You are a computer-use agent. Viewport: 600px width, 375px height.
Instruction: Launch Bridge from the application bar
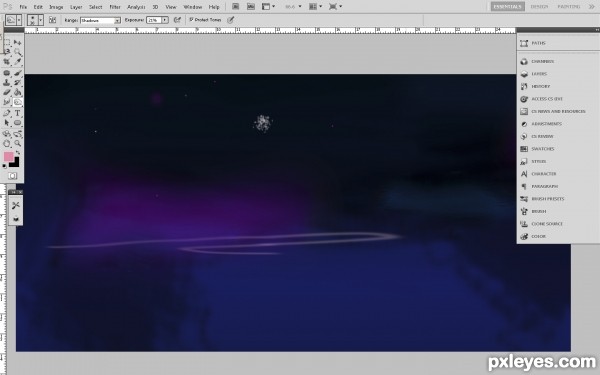pyautogui.click(x=235, y=7)
